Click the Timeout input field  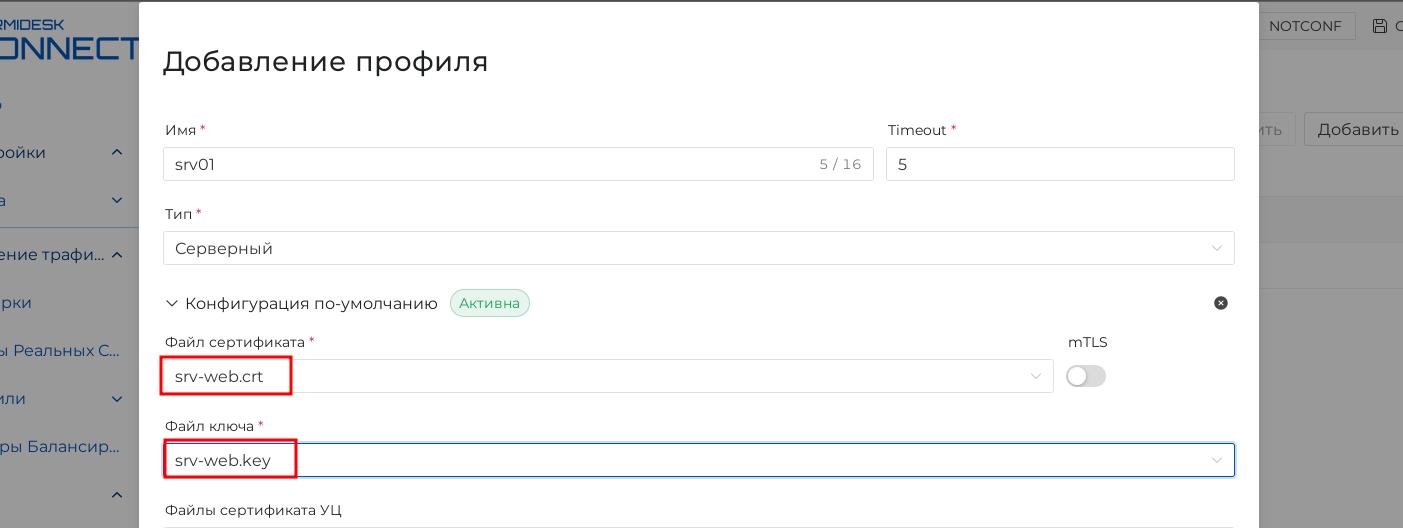pyautogui.click(x=1059, y=164)
